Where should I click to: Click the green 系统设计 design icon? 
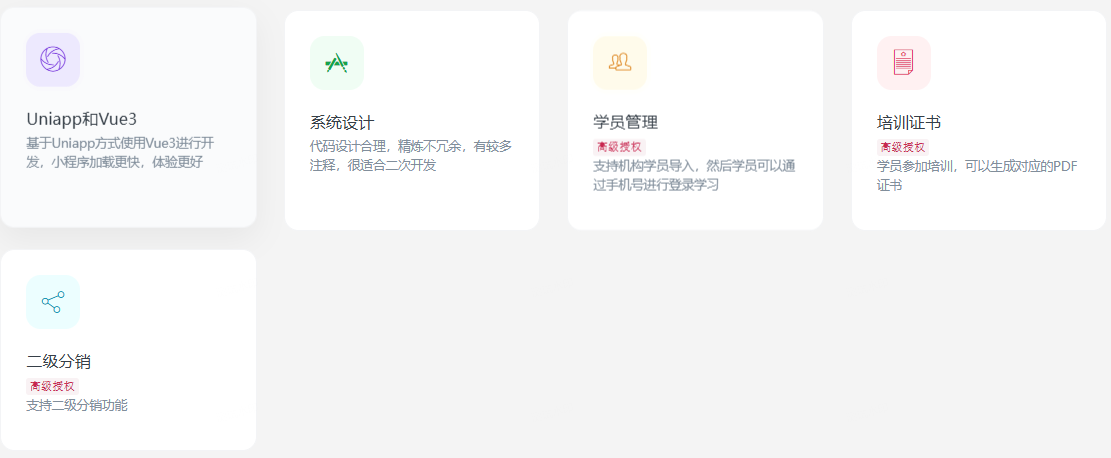(336, 63)
